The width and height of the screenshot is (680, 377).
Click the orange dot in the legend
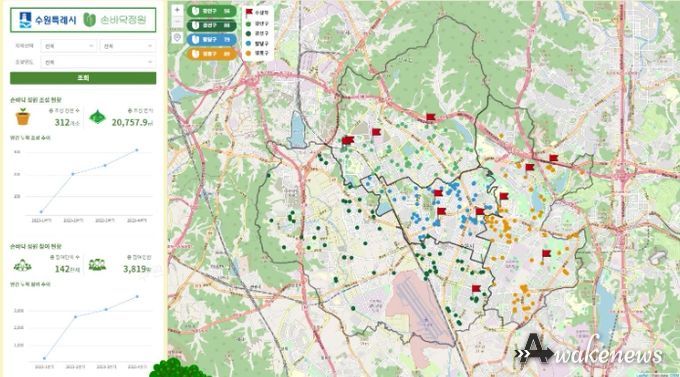(x=248, y=53)
